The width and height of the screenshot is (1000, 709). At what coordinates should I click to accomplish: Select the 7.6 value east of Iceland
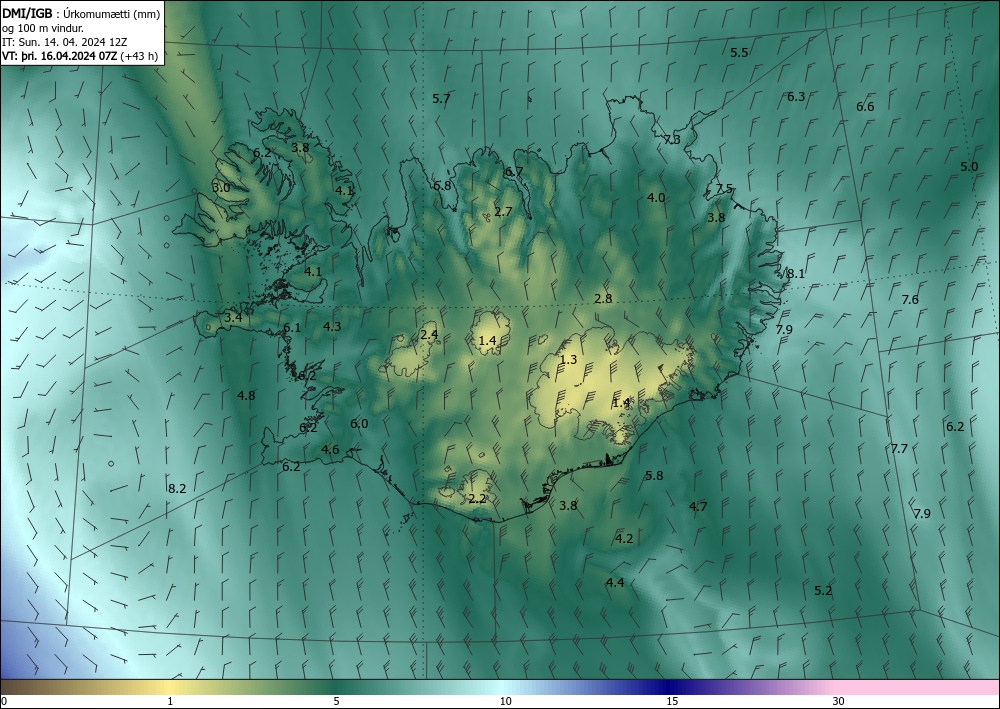910,299
